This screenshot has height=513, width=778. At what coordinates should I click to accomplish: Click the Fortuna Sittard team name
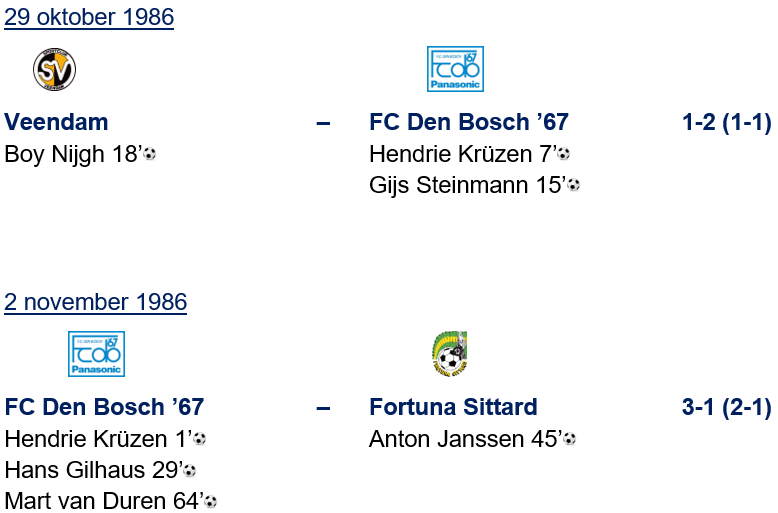click(x=453, y=407)
